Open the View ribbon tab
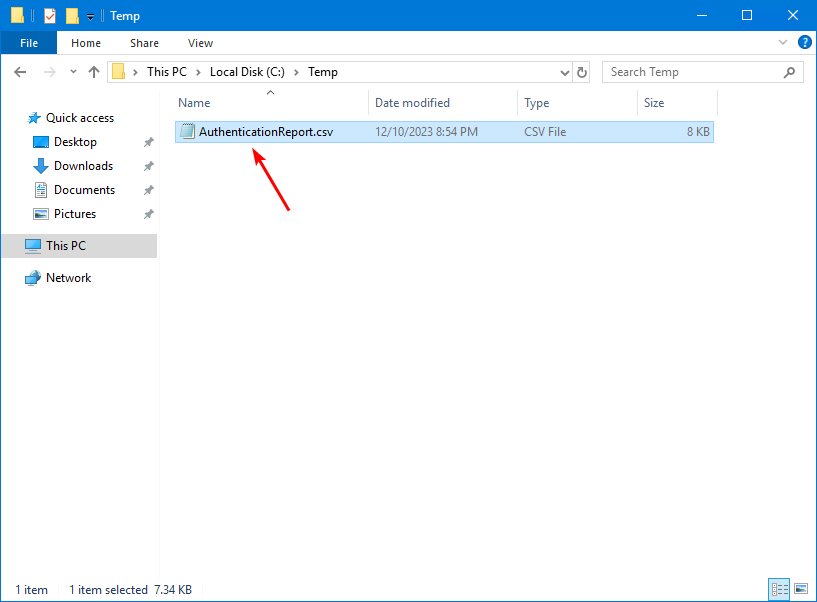The height and width of the screenshot is (602, 817). (200, 43)
